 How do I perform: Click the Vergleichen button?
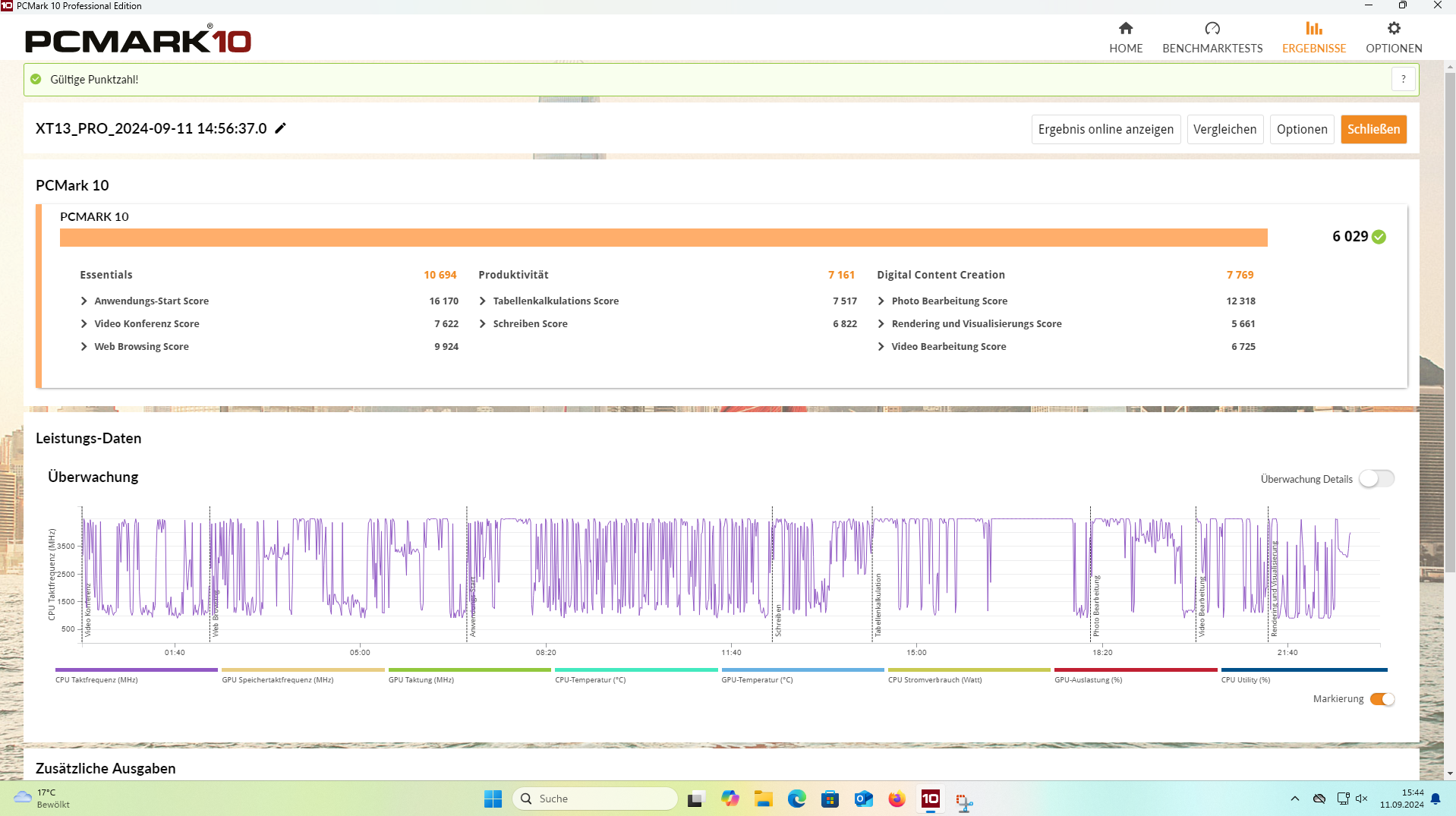point(1224,129)
